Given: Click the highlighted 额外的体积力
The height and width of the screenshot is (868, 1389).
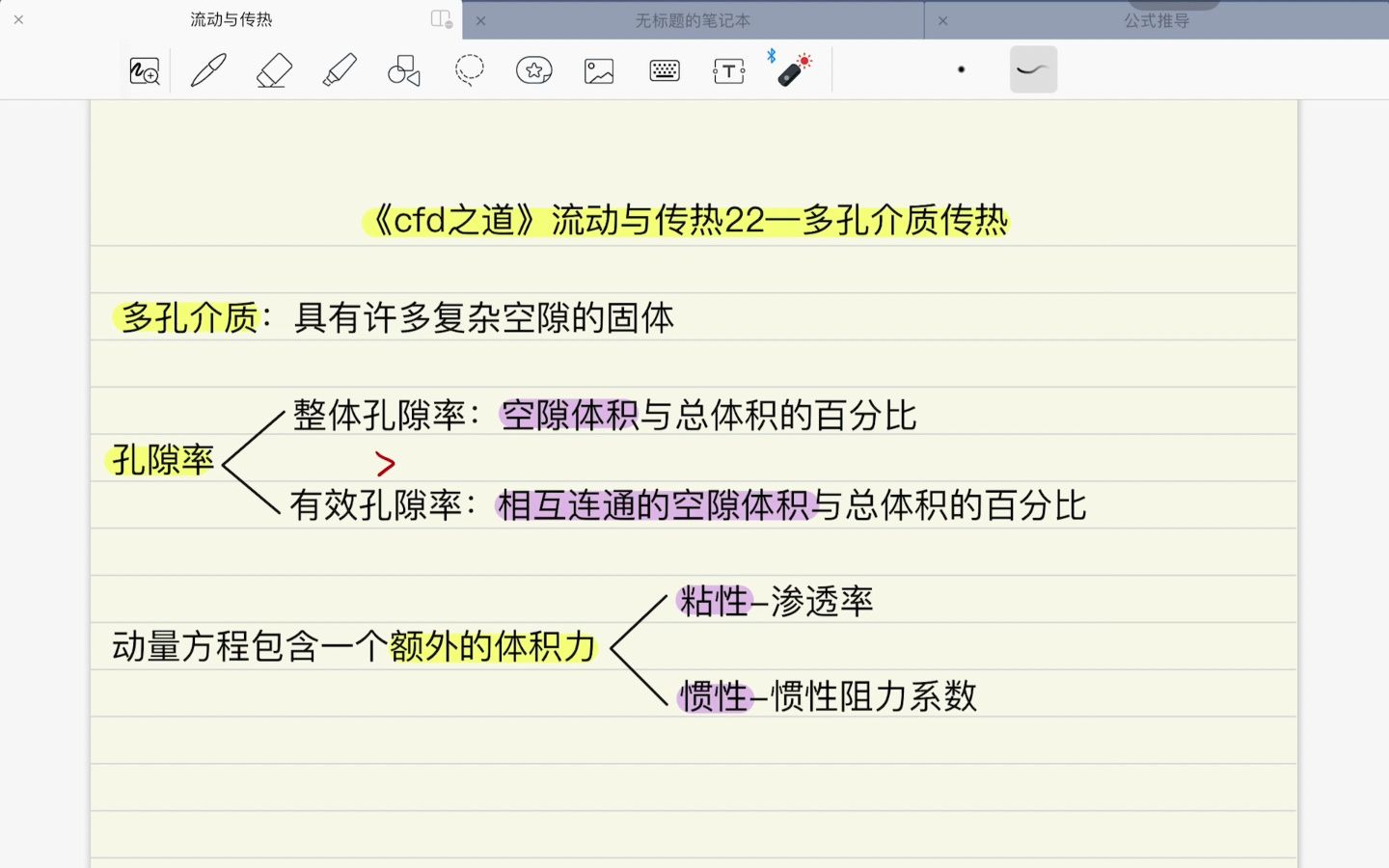Looking at the screenshot, I should [x=493, y=646].
